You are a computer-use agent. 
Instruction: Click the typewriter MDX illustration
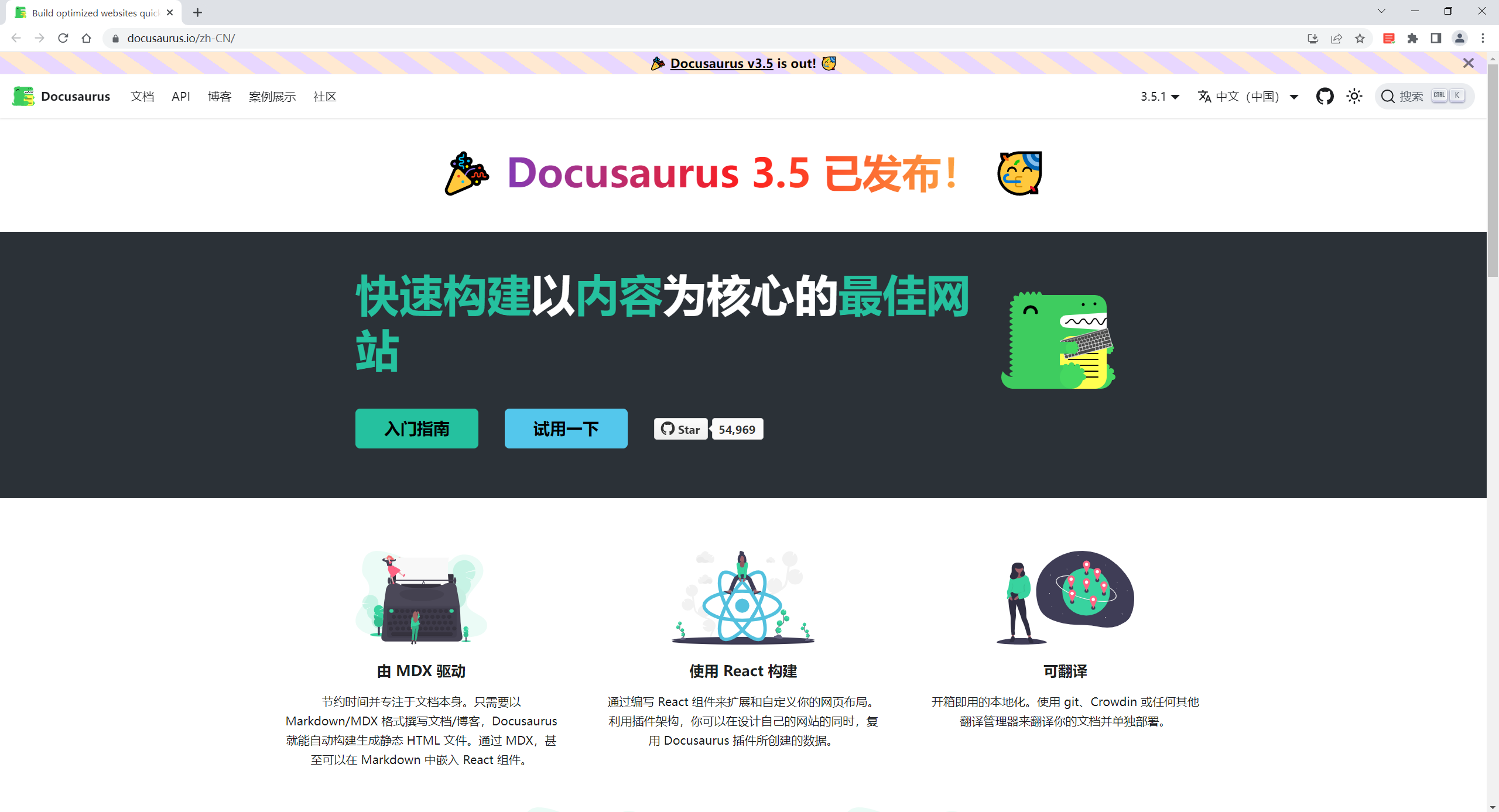pos(421,597)
